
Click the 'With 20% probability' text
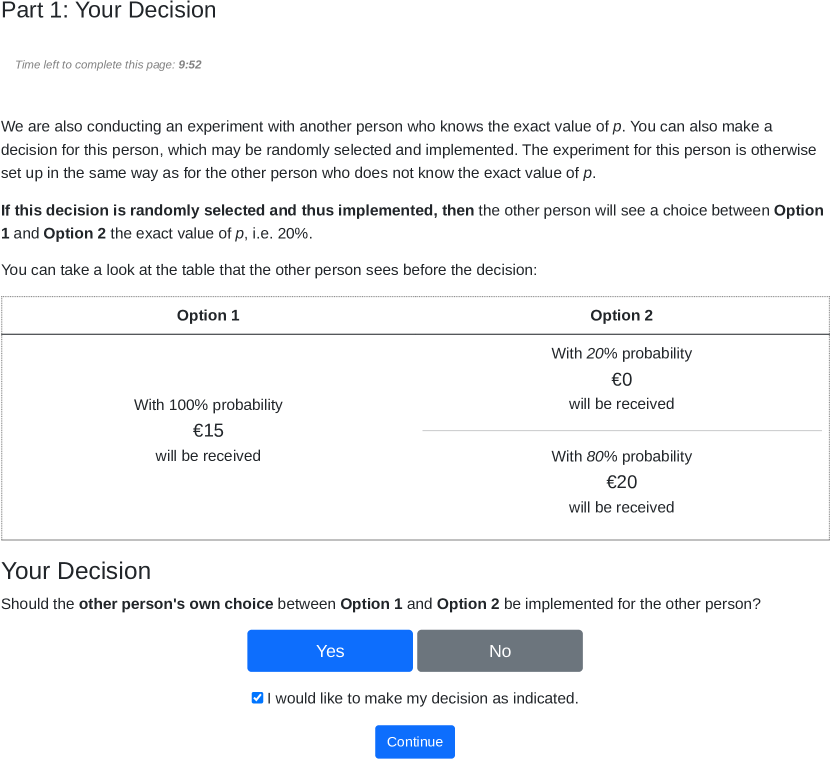(x=621, y=353)
